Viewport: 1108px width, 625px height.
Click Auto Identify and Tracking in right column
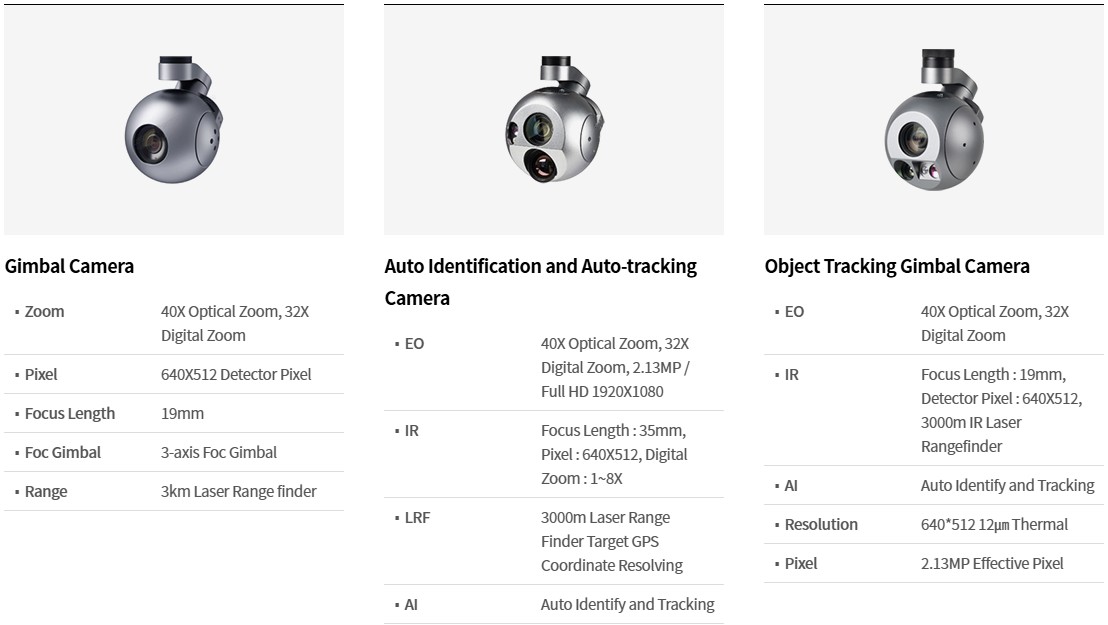1007,486
